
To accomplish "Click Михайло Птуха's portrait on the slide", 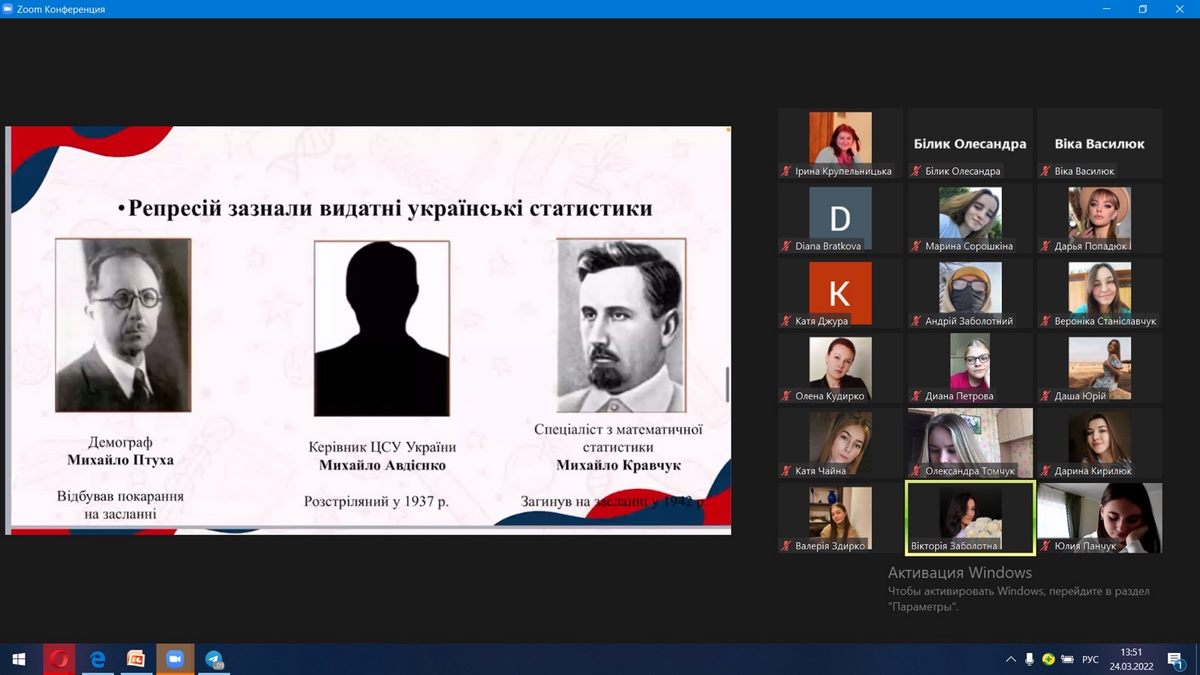I will [123, 325].
